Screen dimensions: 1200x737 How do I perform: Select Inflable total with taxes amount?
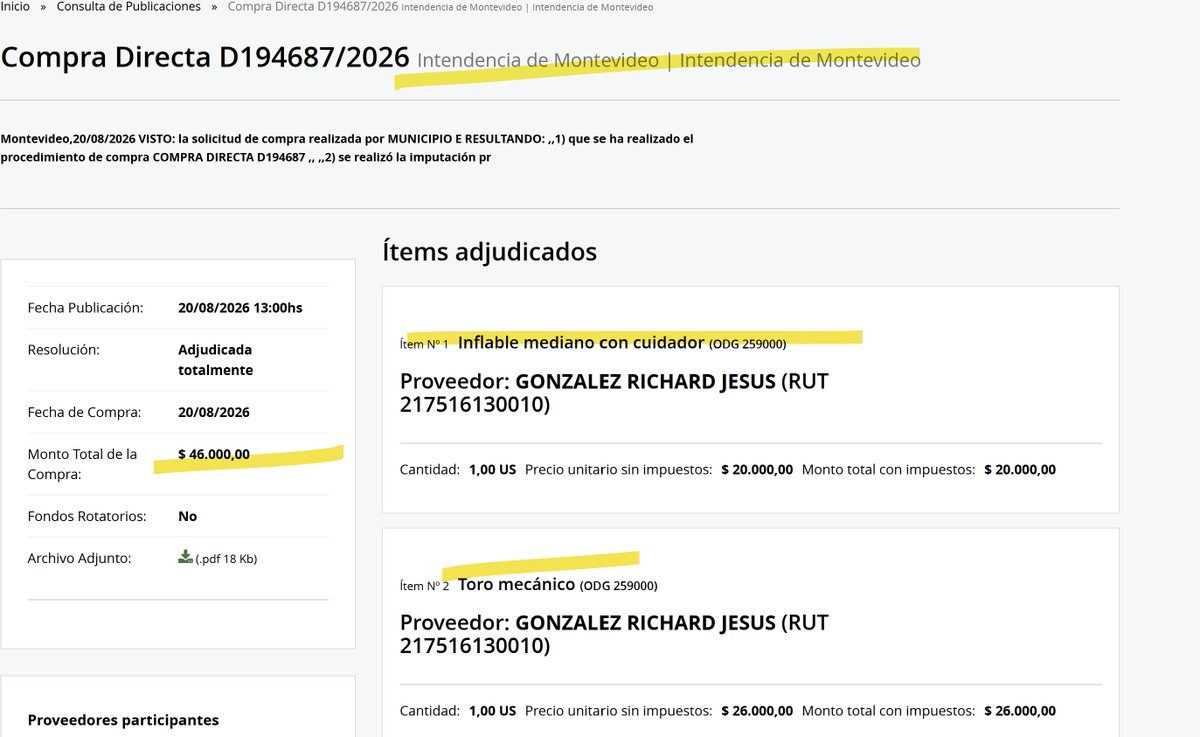tap(1020, 469)
